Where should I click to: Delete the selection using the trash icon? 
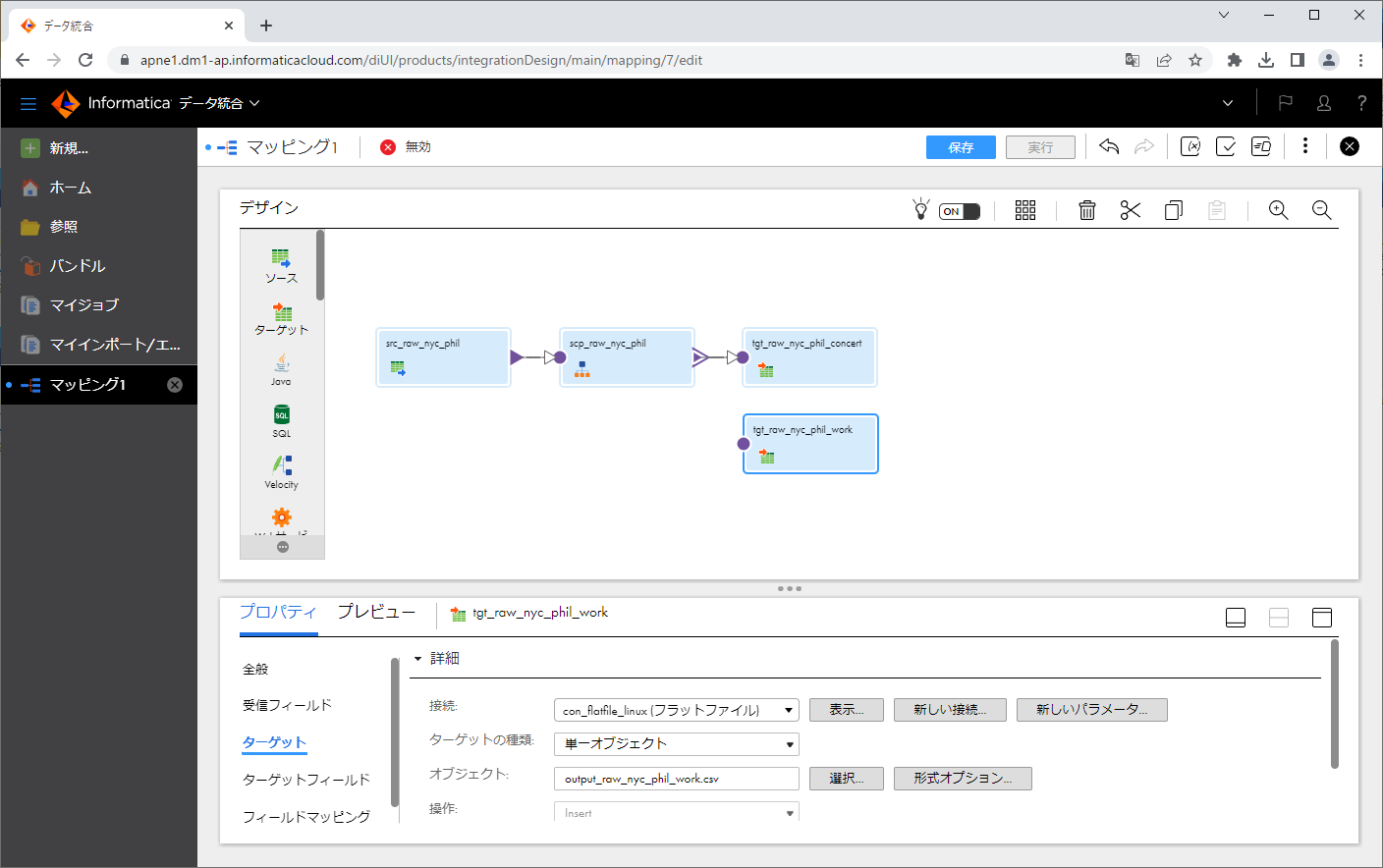tap(1086, 209)
